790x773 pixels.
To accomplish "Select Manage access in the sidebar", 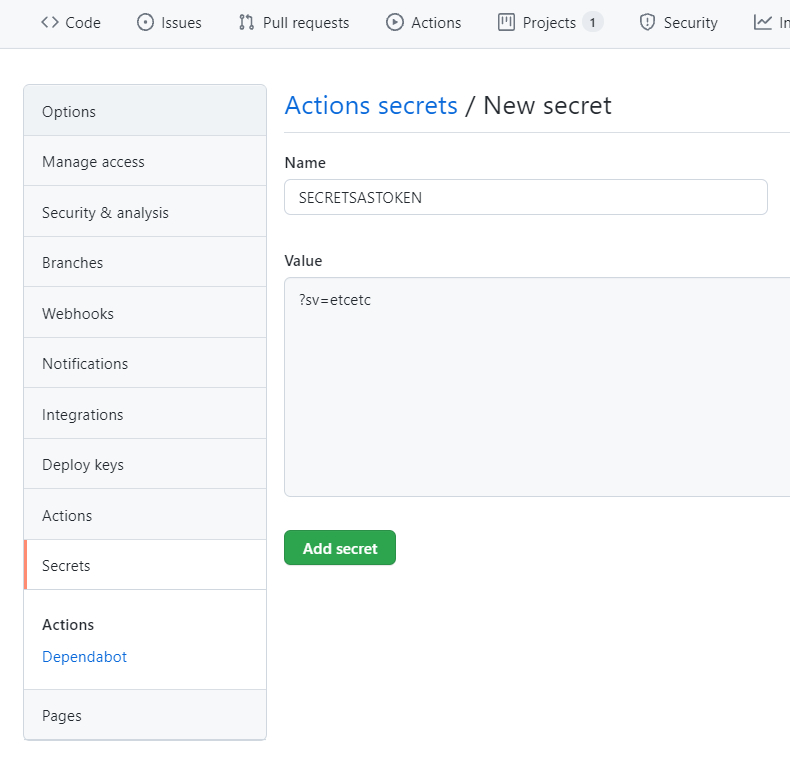I will tap(145, 161).
